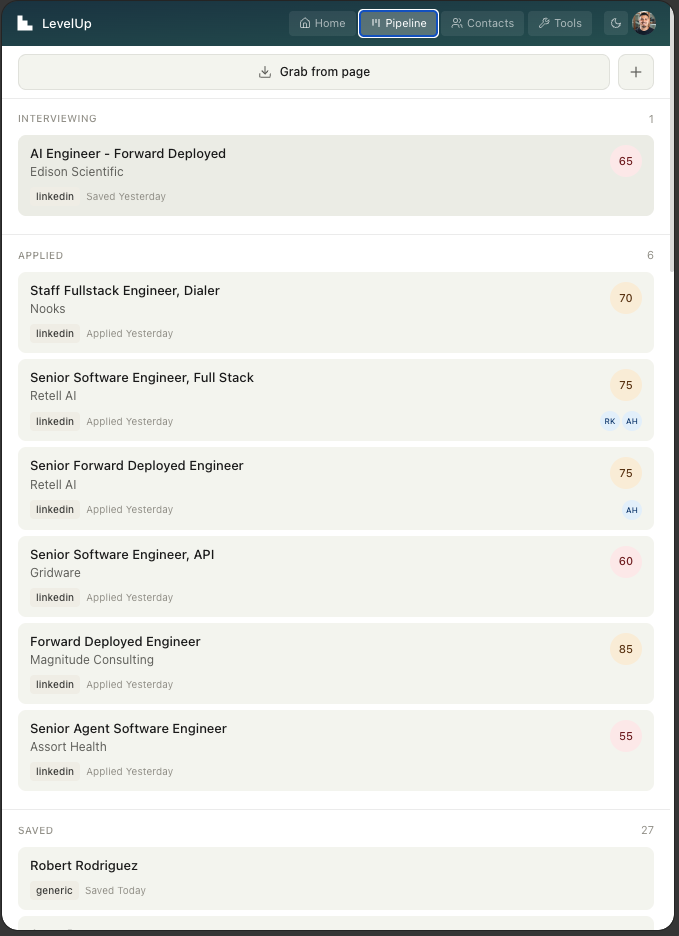Click the AH avatar on Senior Forward Deployed Engineer

632,510
